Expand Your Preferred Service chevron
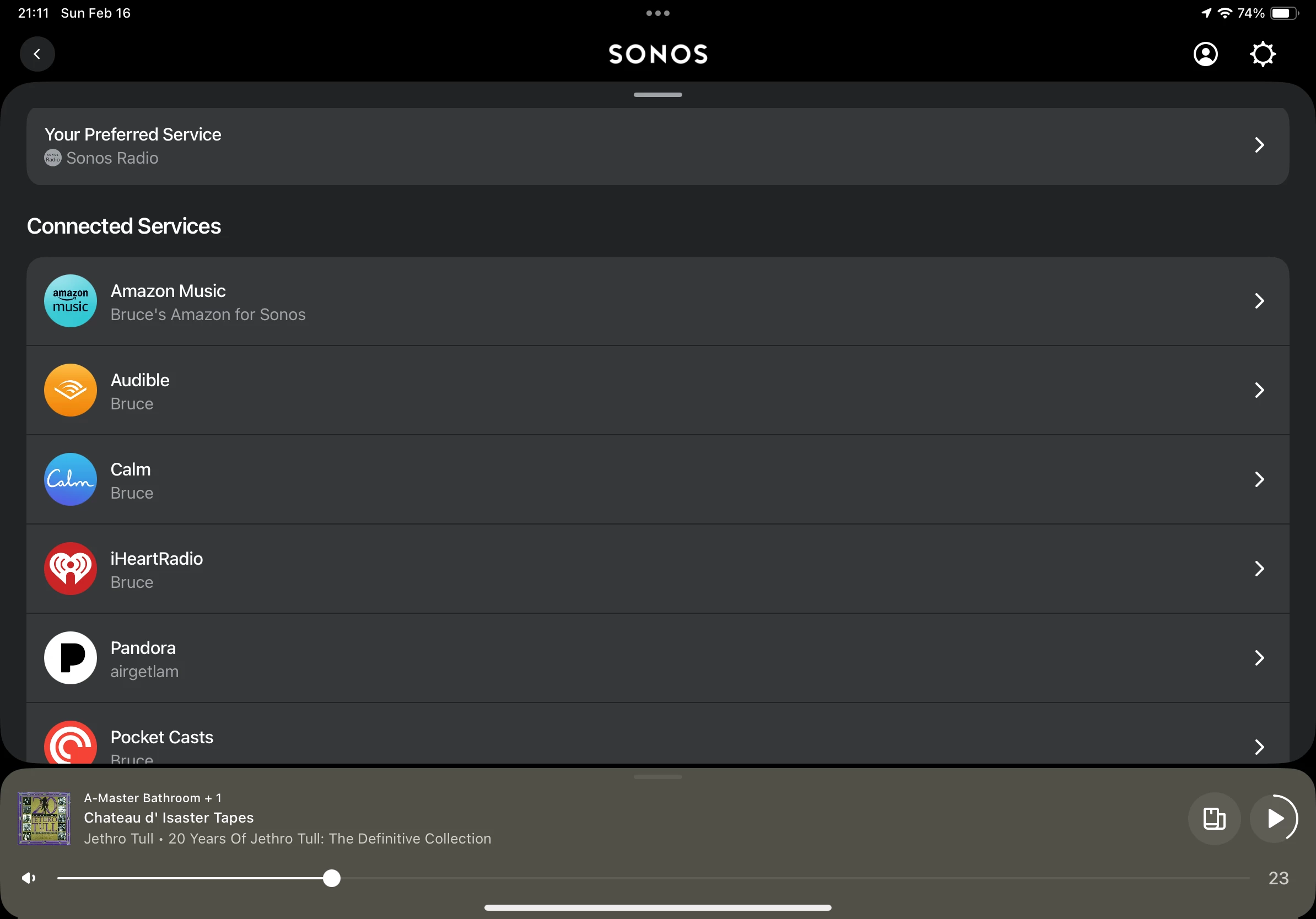Screen dimensions: 1316x919 (1259, 145)
